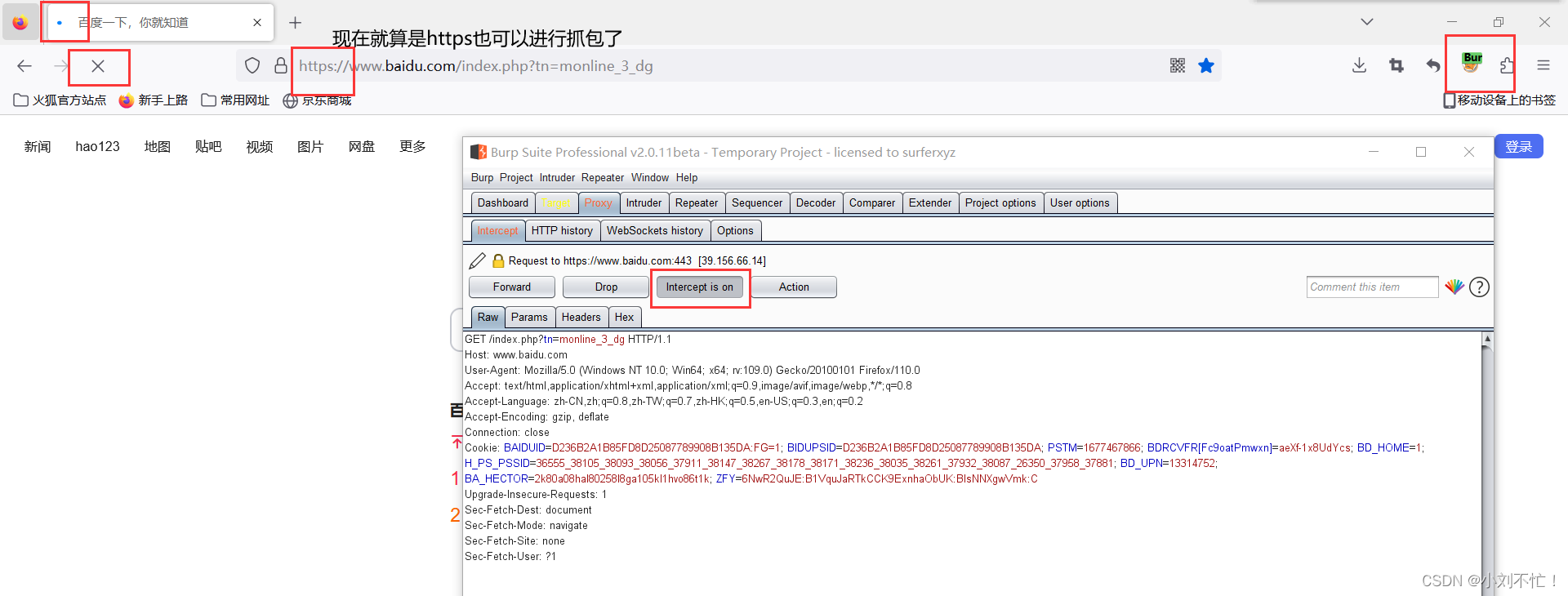
Task: Close the Baidu browser tab
Action: coord(257,23)
